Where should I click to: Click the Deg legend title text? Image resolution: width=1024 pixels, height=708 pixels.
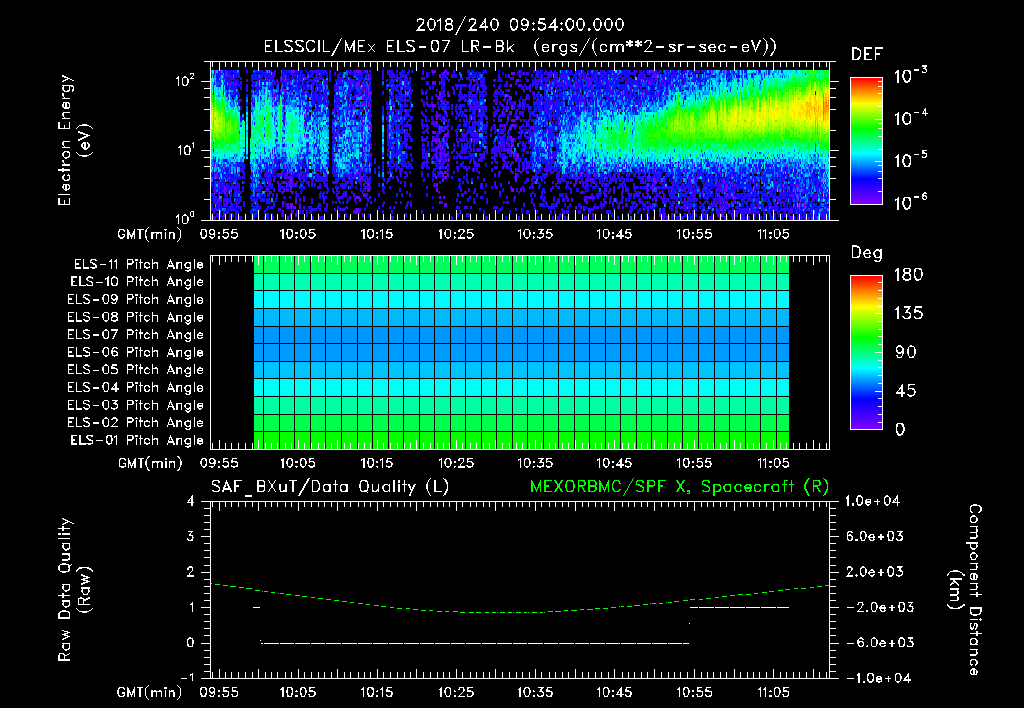click(x=867, y=253)
